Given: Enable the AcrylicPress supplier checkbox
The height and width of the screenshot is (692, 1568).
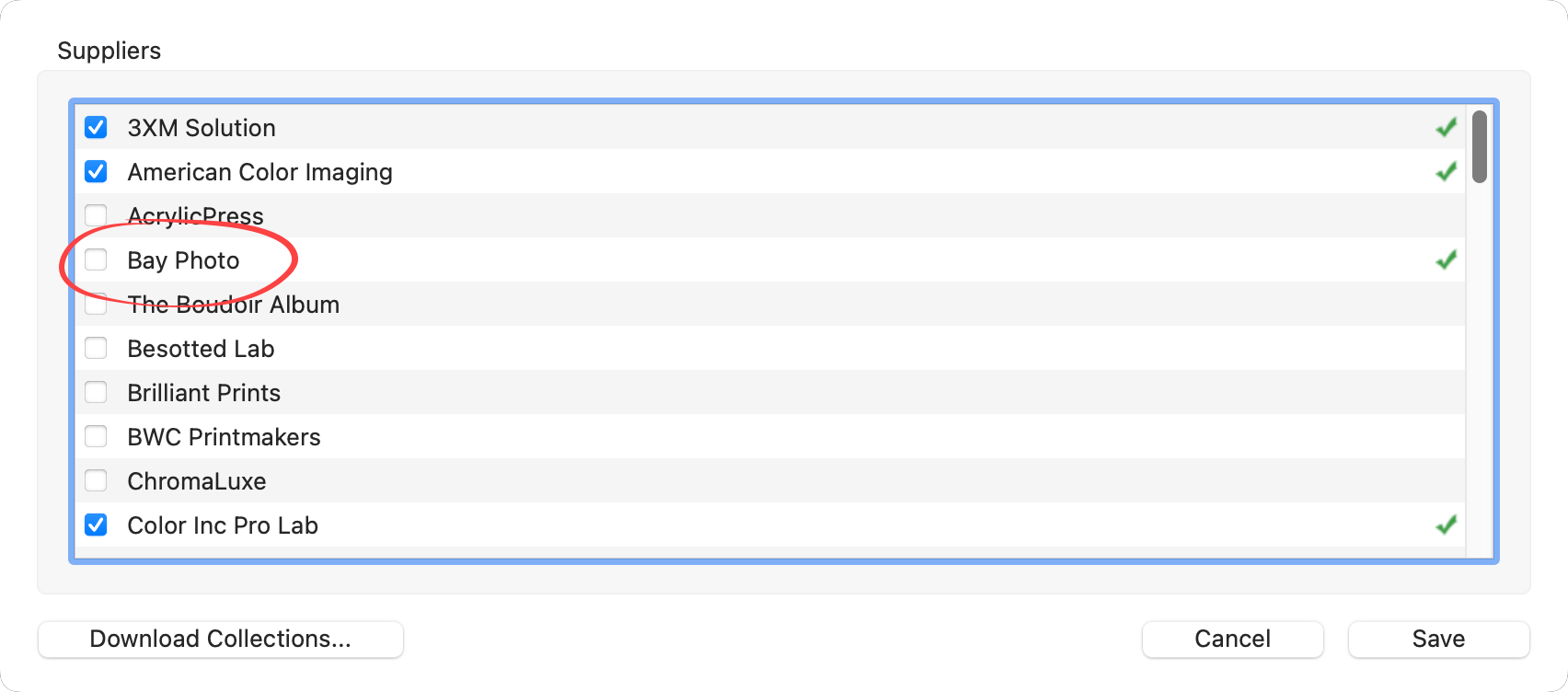Looking at the screenshot, I should (x=96, y=216).
